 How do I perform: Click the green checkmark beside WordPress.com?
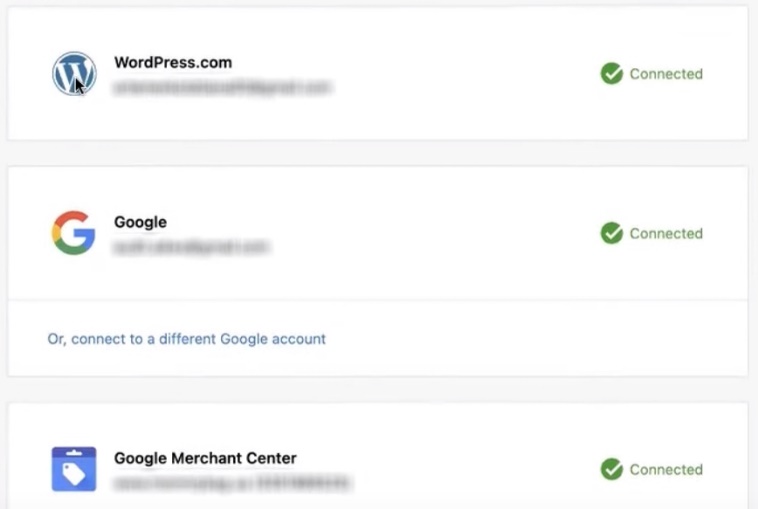612,74
